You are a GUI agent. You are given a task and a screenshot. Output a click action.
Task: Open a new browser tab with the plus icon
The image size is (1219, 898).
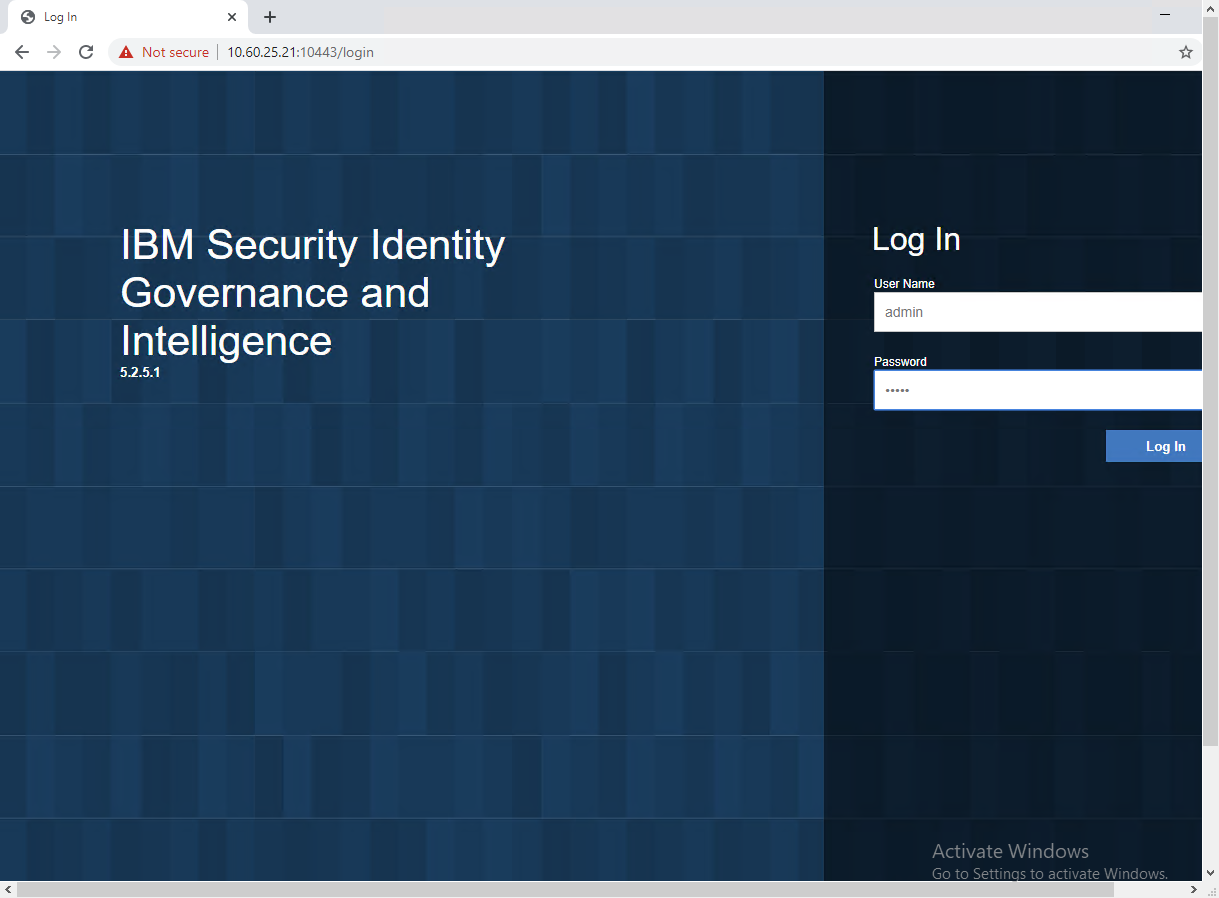tap(269, 17)
